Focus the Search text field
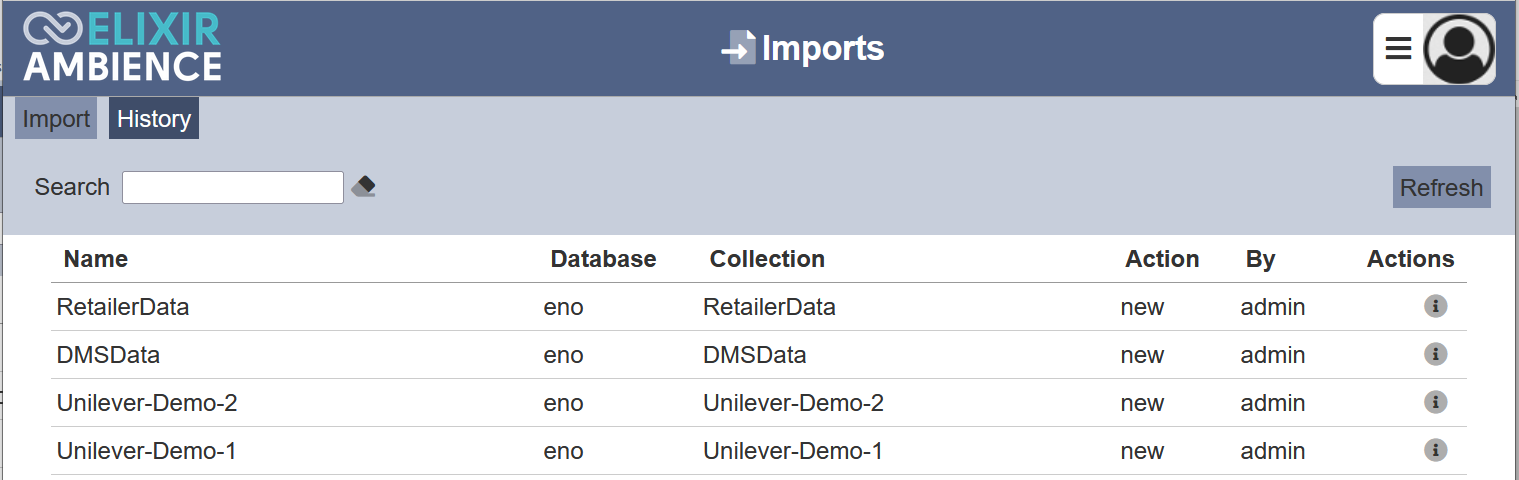Screen dimensions: 1519x480 tap(233, 187)
